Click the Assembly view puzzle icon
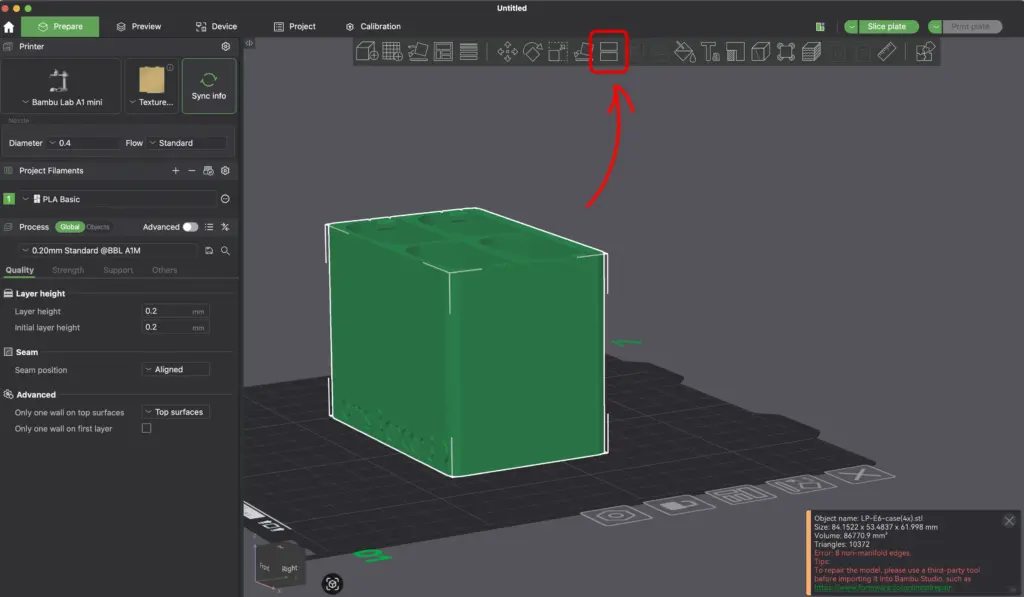The width and height of the screenshot is (1024, 597). [x=926, y=52]
